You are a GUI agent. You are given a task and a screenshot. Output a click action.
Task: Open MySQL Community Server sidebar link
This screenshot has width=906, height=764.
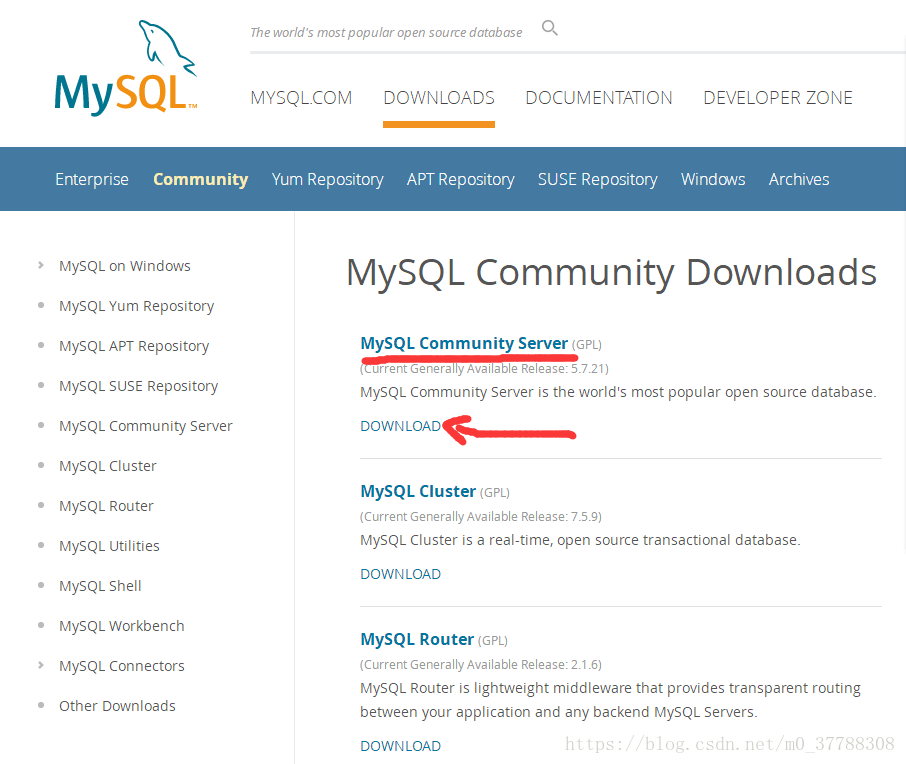pos(146,426)
